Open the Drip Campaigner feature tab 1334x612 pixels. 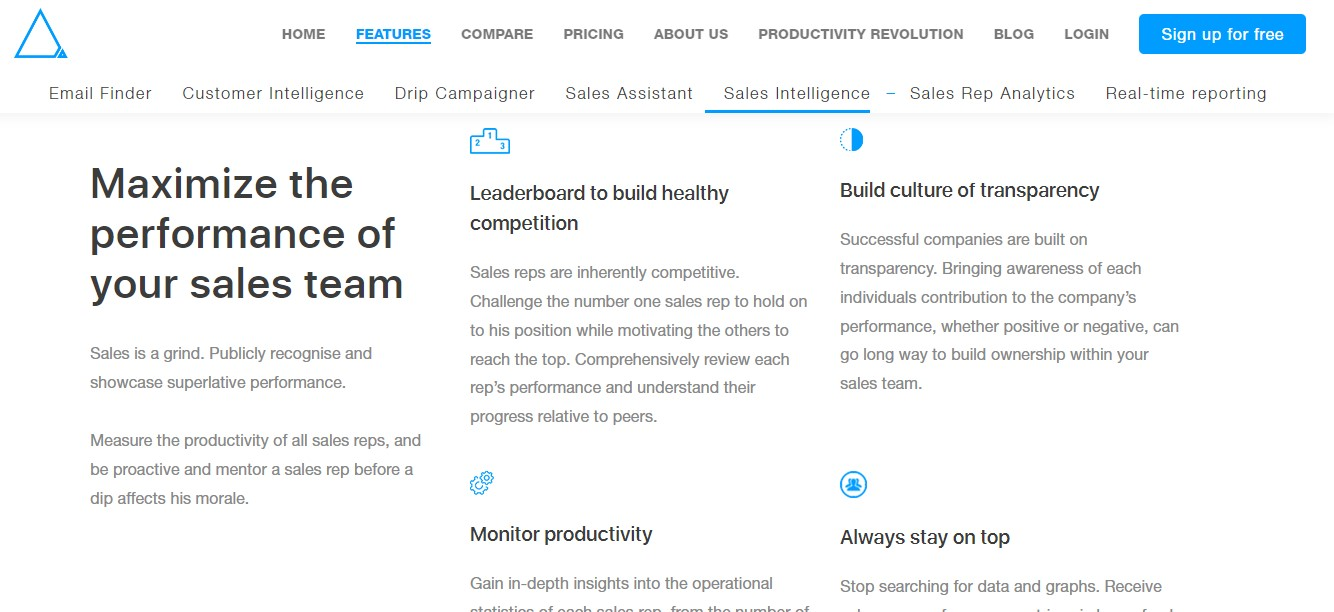pos(464,93)
